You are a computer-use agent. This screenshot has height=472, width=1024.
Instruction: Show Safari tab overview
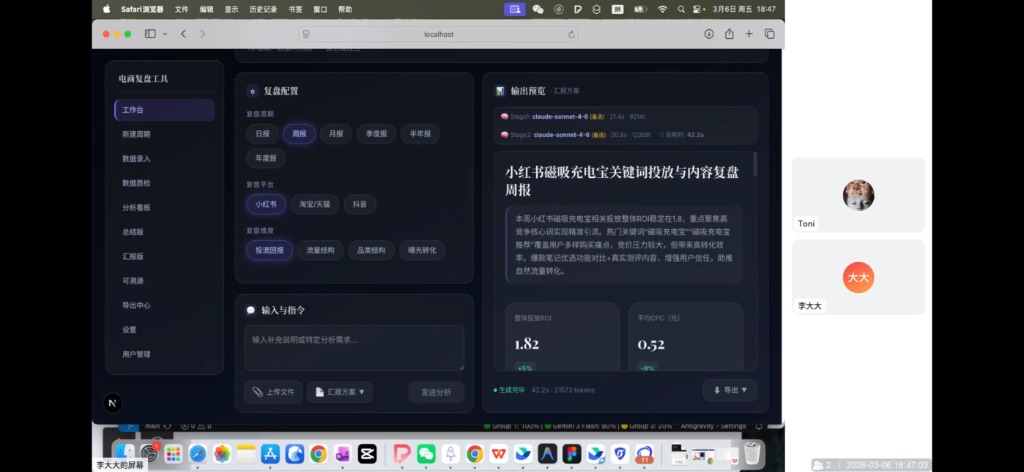(769, 34)
